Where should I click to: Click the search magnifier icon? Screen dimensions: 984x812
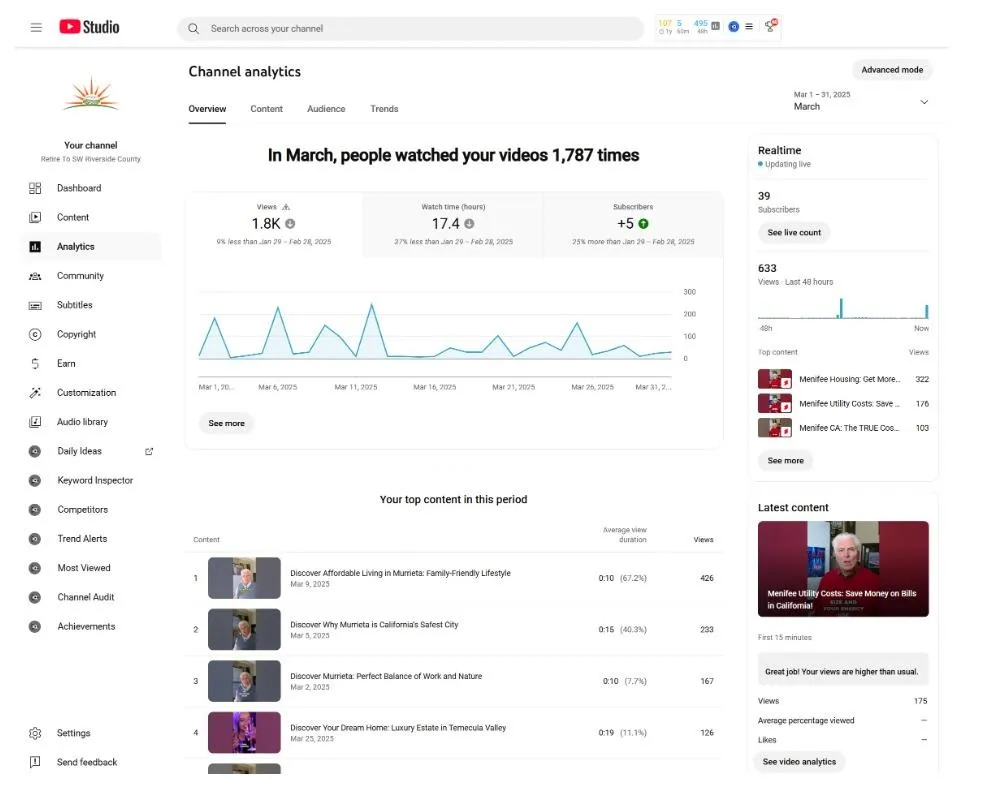194,29
